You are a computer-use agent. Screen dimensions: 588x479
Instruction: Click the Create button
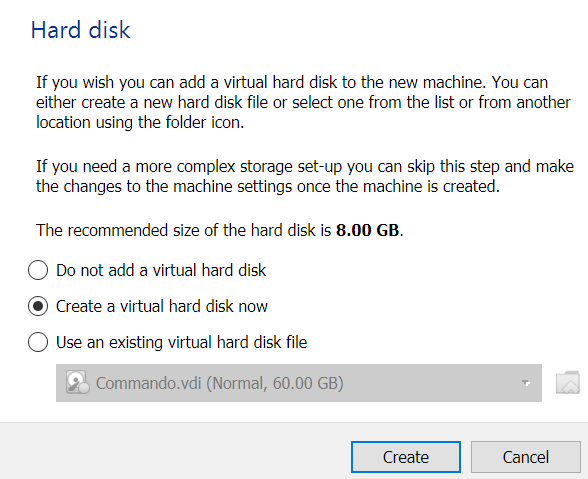[x=406, y=457]
